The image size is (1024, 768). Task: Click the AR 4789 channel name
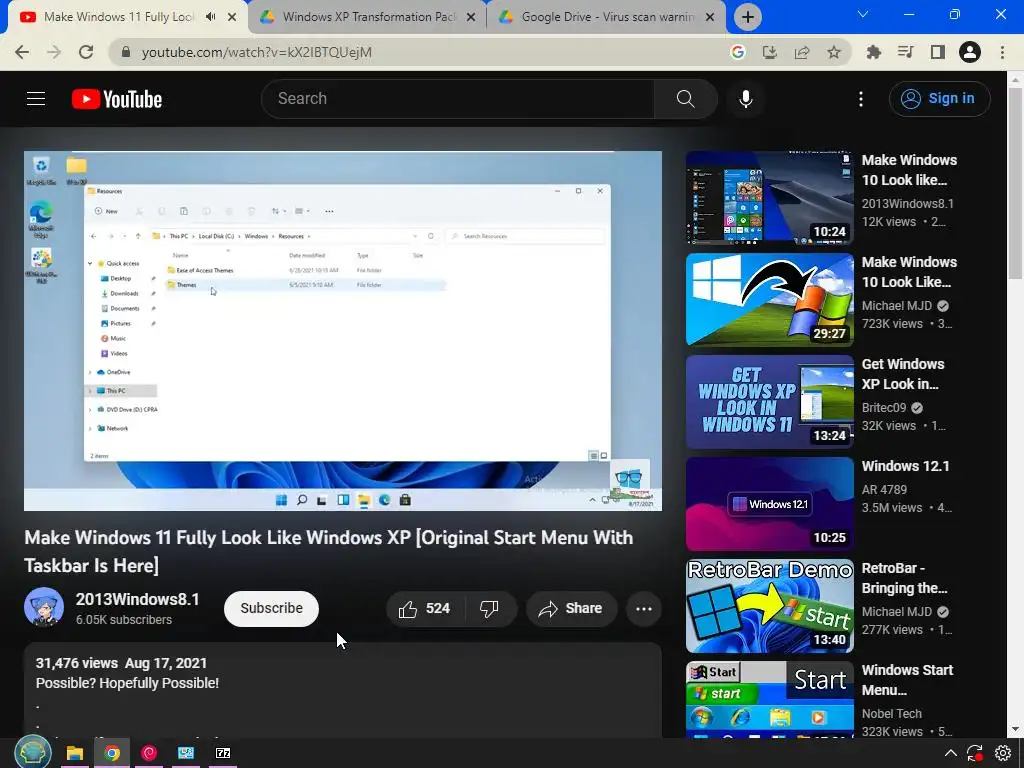pos(884,490)
